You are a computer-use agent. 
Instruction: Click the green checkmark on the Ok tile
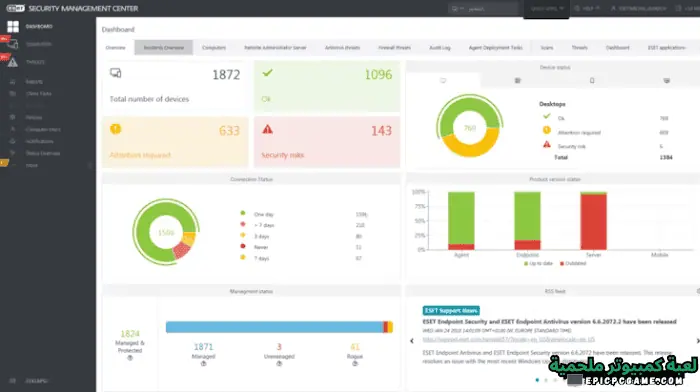click(x=267, y=73)
